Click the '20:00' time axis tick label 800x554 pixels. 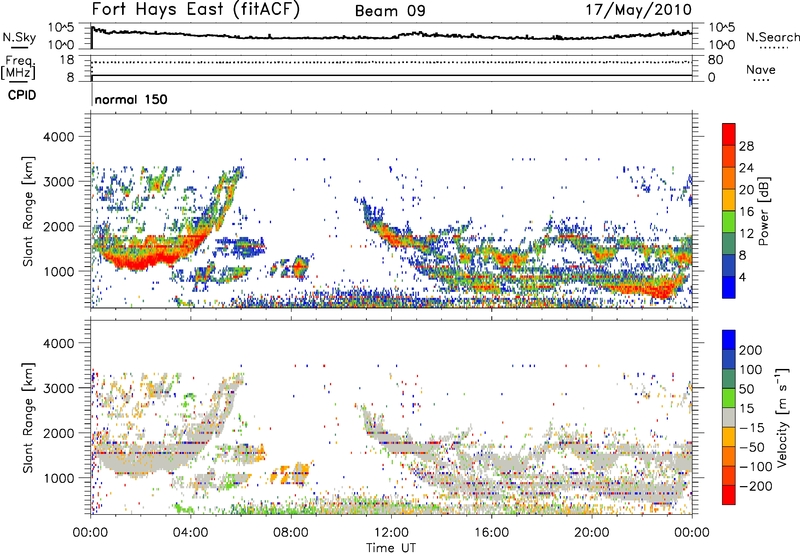point(591,533)
